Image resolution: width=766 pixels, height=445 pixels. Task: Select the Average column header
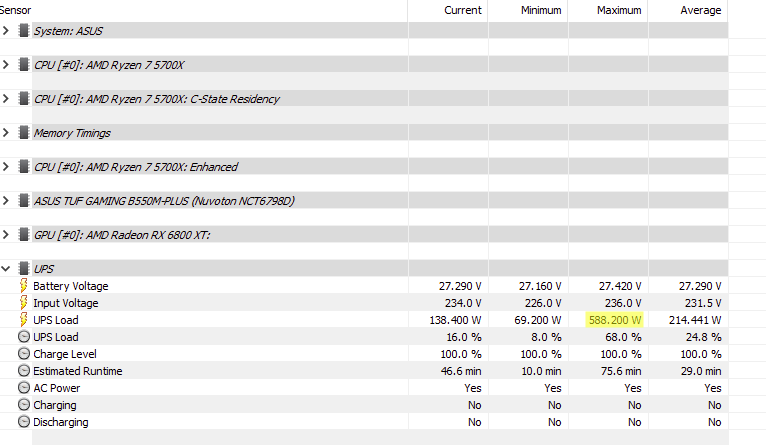tap(688, 10)
